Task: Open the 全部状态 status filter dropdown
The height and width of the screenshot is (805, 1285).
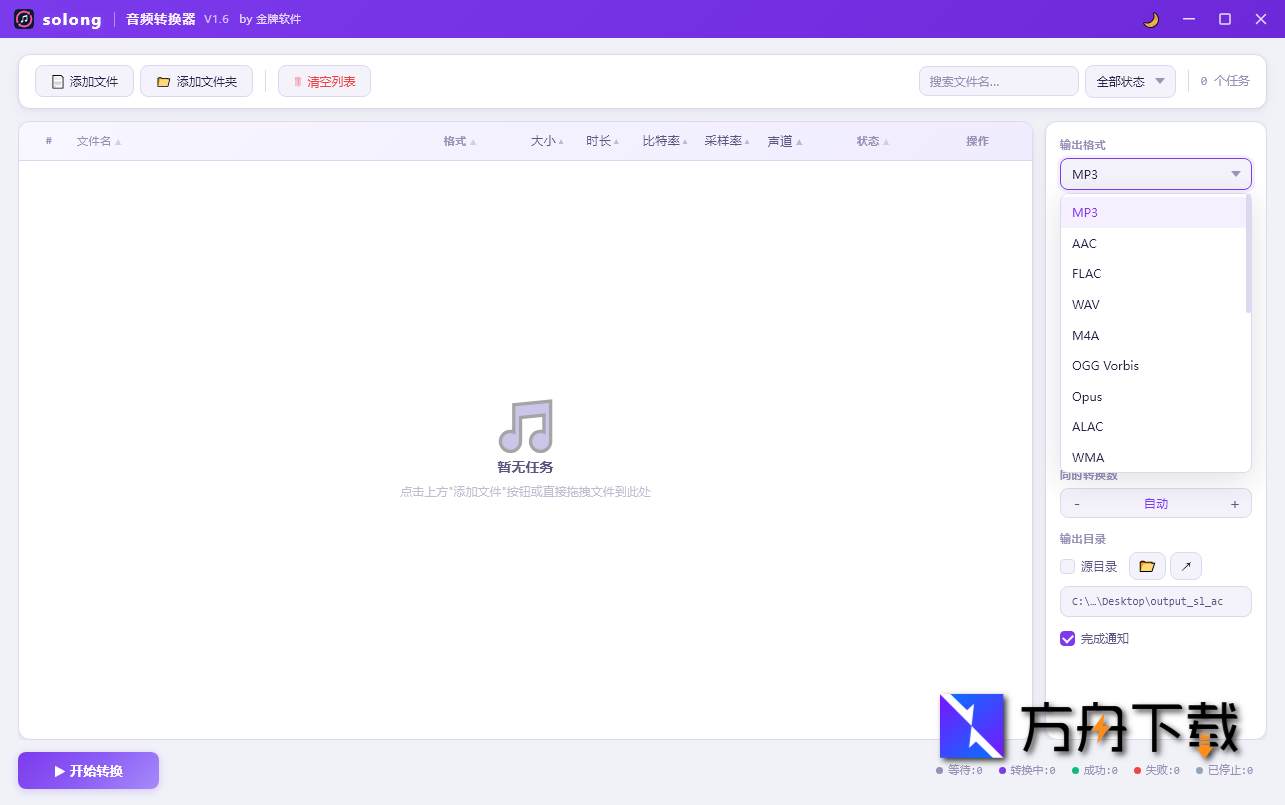Action: [x=1130, y=81]
